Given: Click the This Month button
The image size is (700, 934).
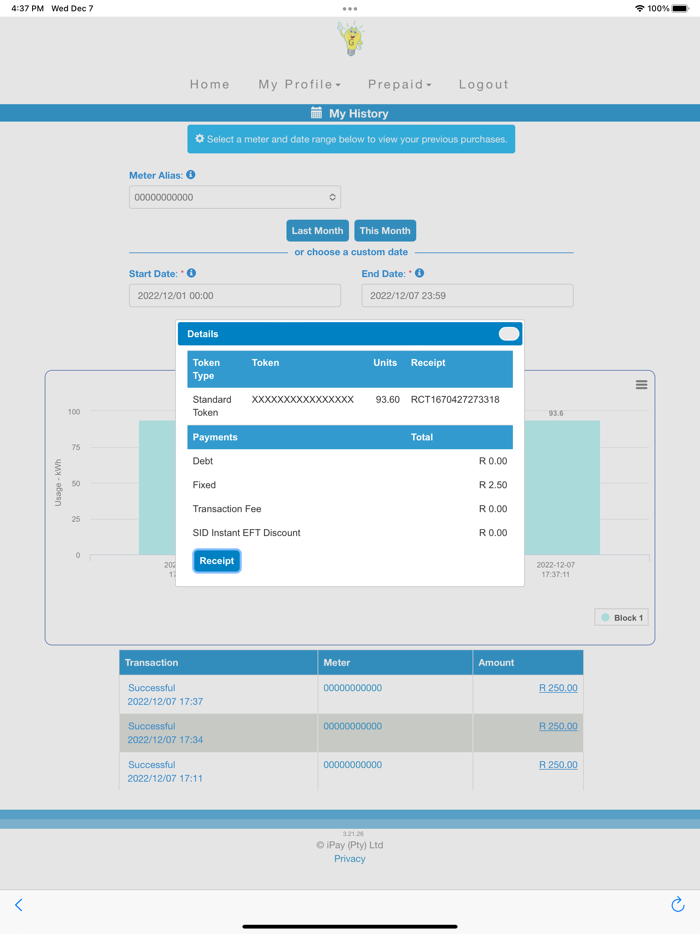Looking at the screenshot, I should (385, 231).
